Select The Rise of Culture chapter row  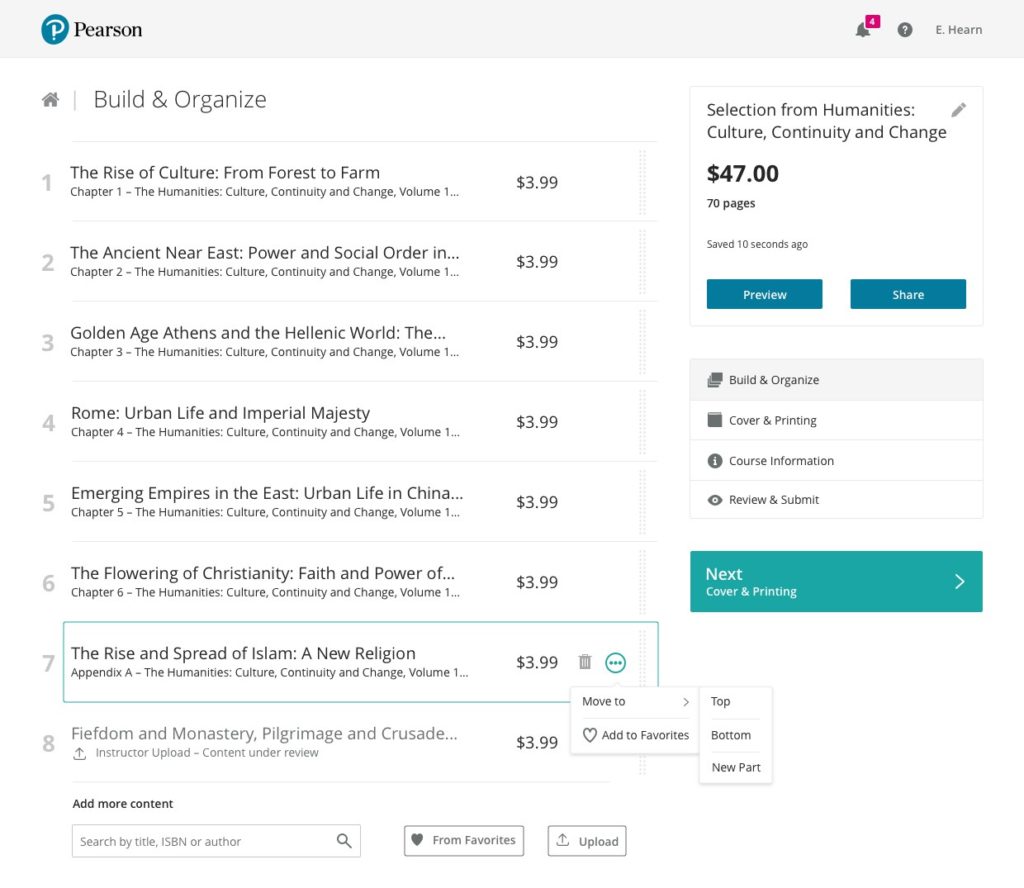click(362, 182)
